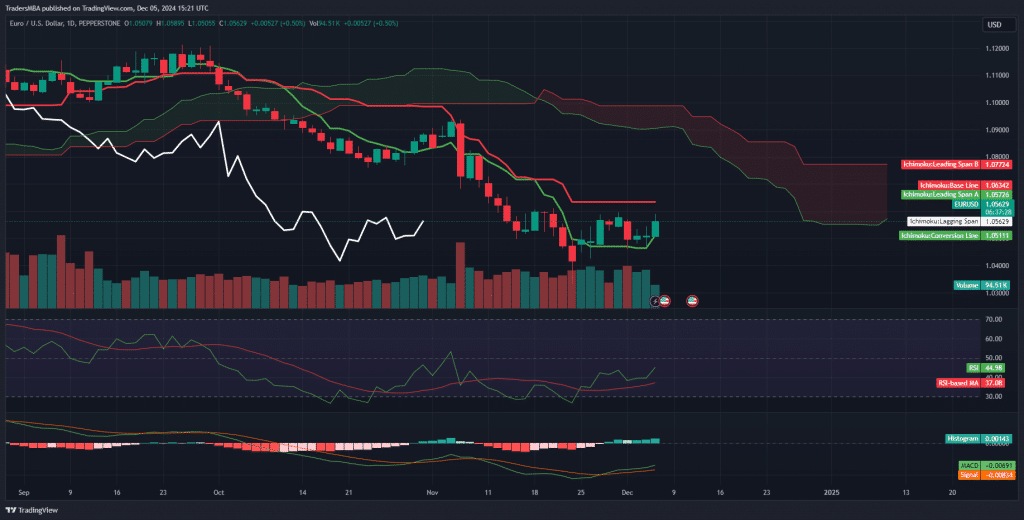
Task: Click the lightning bolt event icon
Action: pos(655,300)
